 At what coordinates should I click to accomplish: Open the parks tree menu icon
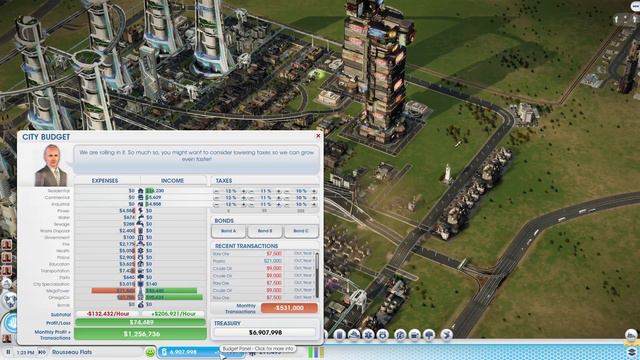click(429, 335)
